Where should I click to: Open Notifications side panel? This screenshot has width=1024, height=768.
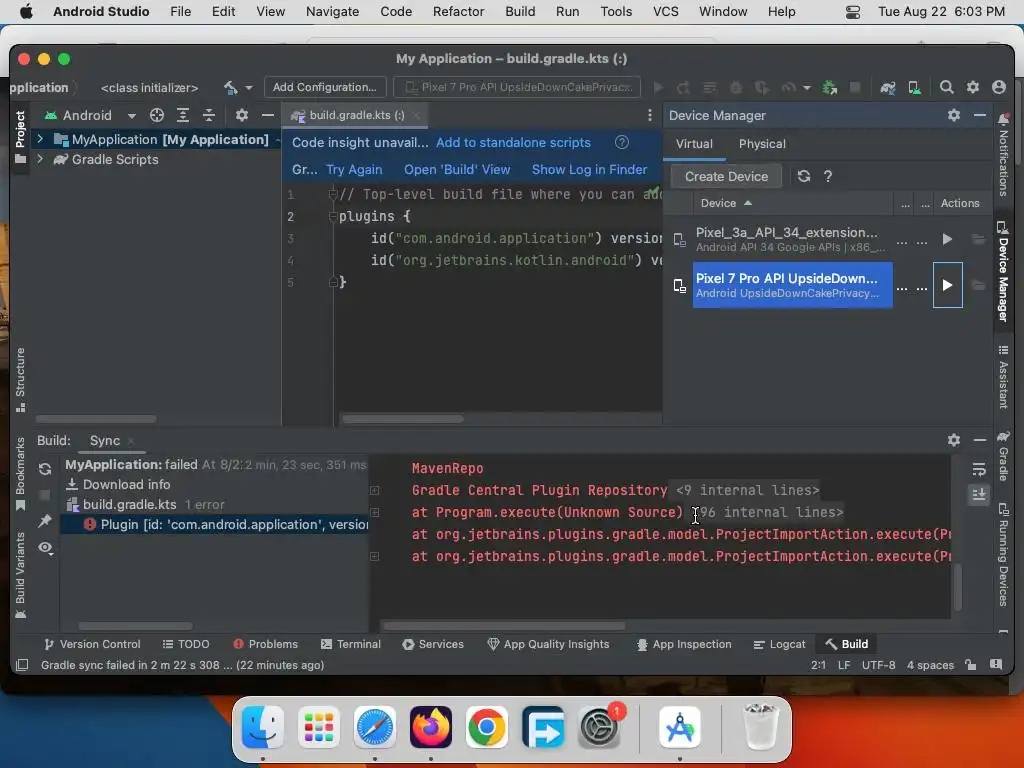tap(1003, 155)
